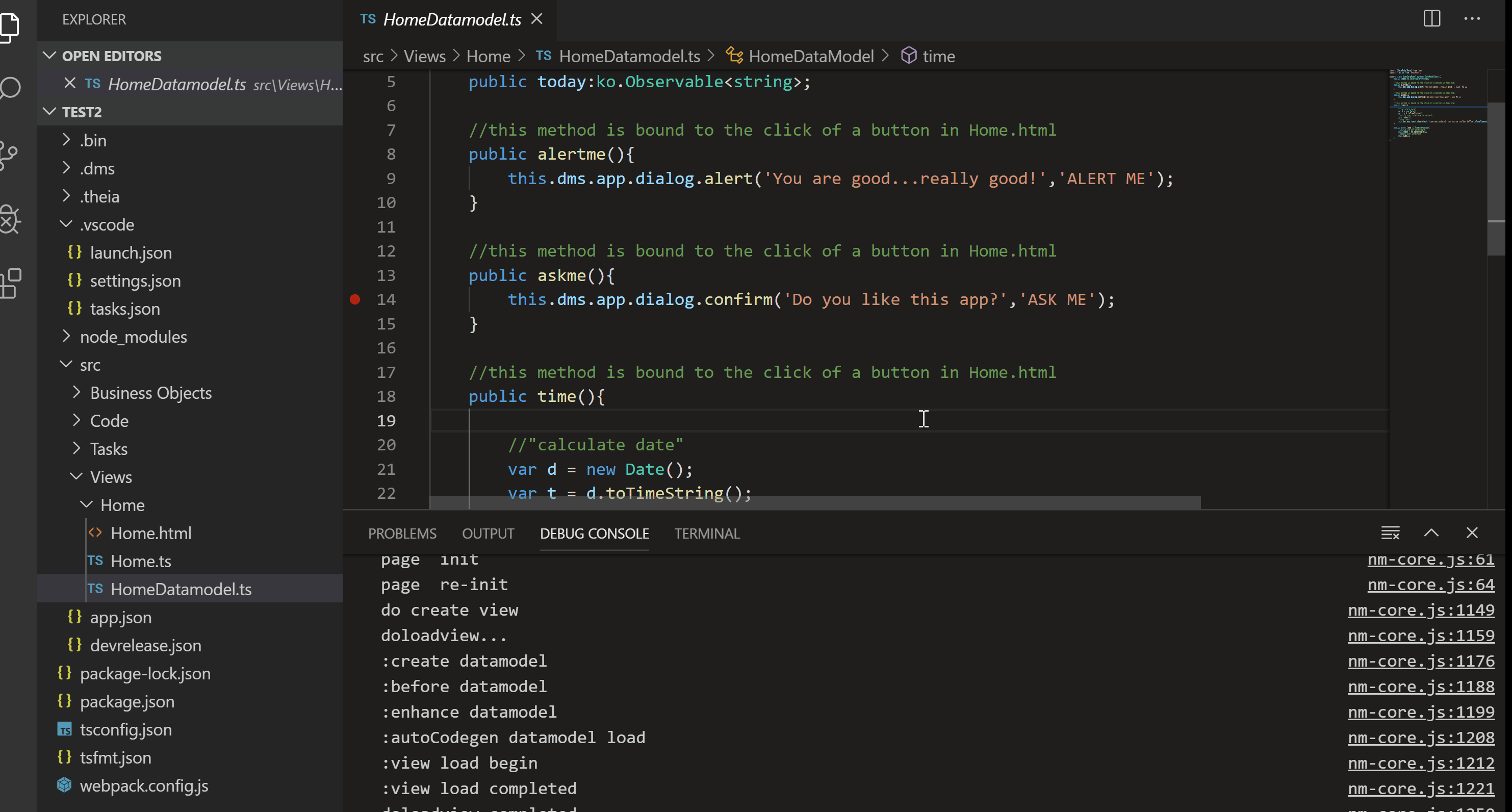This screenshot has width=1512, height=812.
Task: Click the ':view load completed' console line
Action: [x=478, y=789]
